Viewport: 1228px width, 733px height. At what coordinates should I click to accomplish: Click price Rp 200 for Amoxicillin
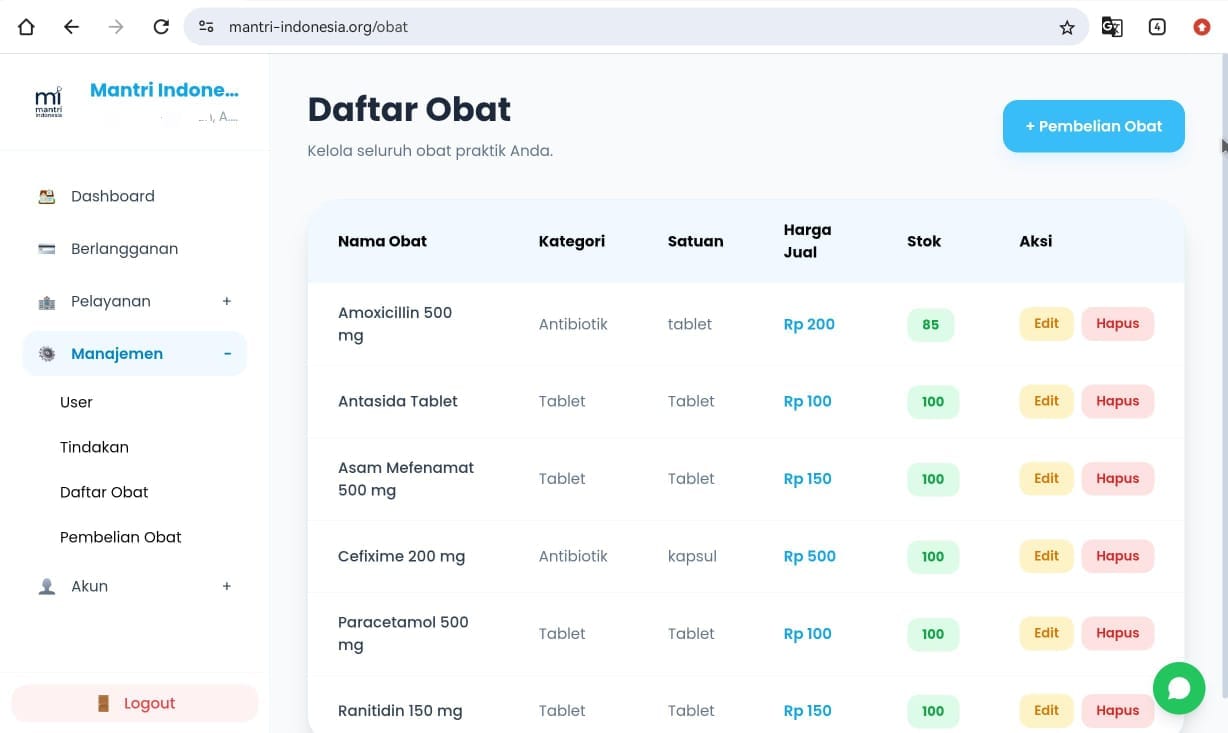(x=809, y=324)
